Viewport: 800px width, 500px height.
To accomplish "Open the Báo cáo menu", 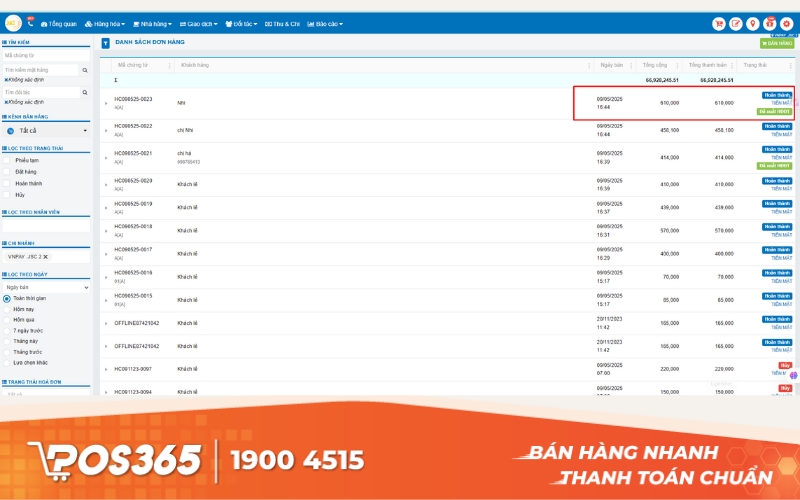I will click(x=325, y=24).
